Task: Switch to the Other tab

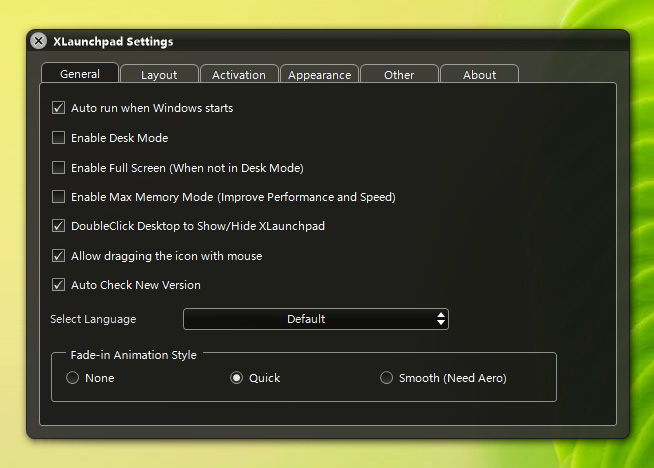Action: tap(399, 75)
